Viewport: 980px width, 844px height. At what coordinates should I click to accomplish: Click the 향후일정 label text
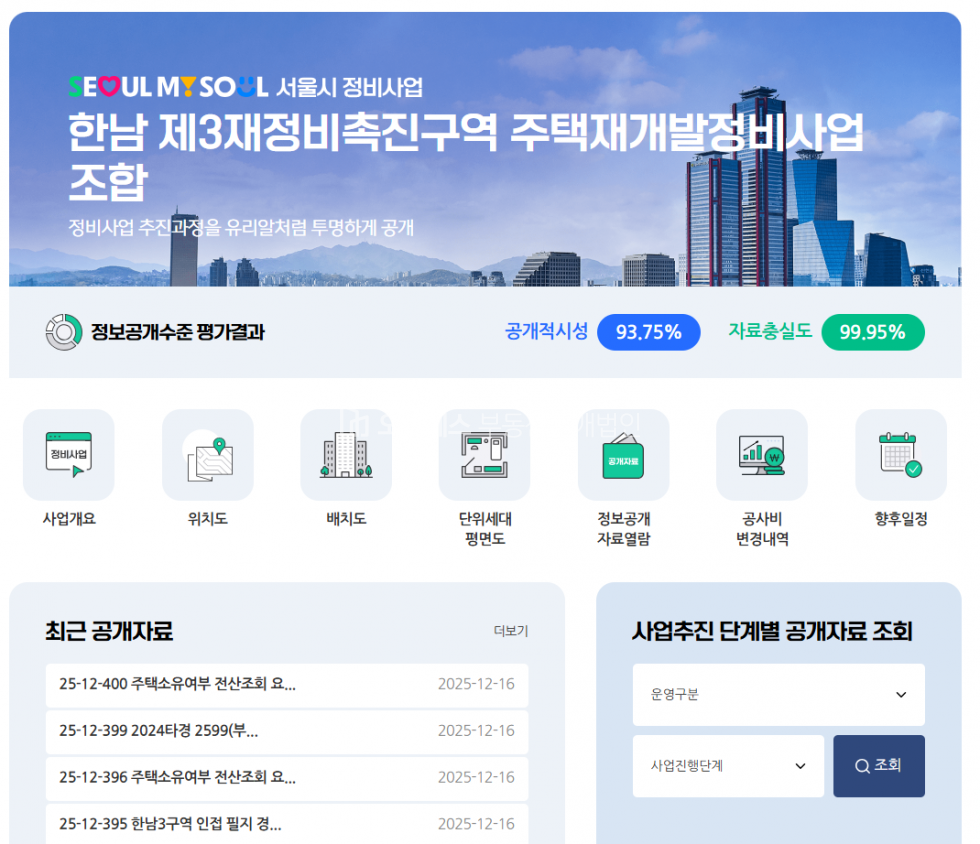(x=901, y=519)
